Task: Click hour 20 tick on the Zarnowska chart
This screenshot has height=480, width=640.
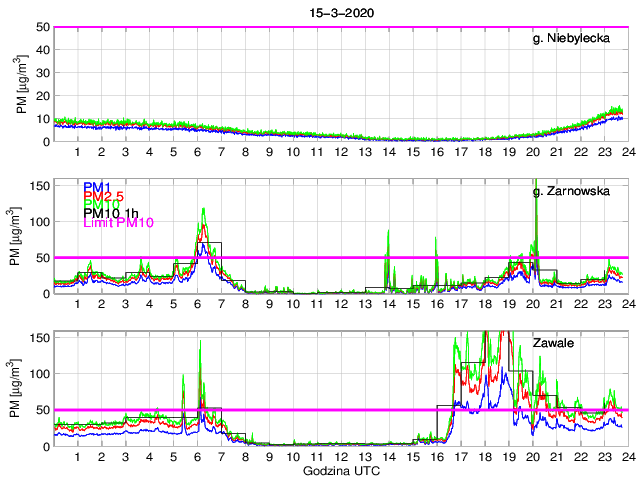Action: (531, 303)
